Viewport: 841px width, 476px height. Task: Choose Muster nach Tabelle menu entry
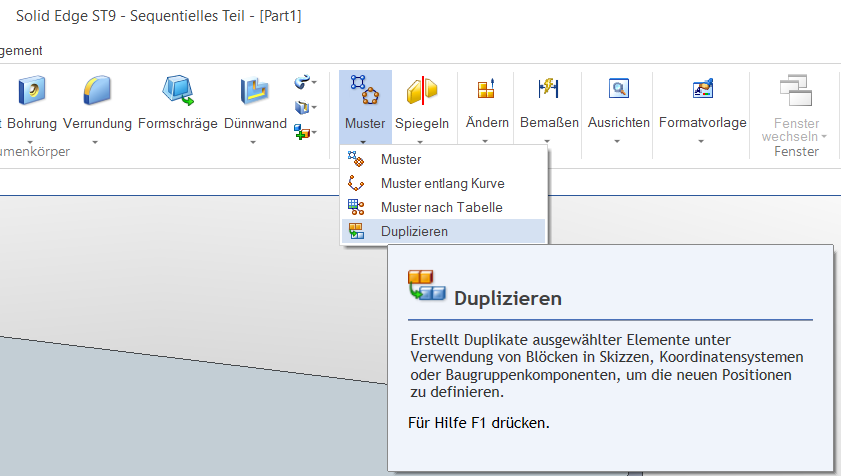(444, 207)
